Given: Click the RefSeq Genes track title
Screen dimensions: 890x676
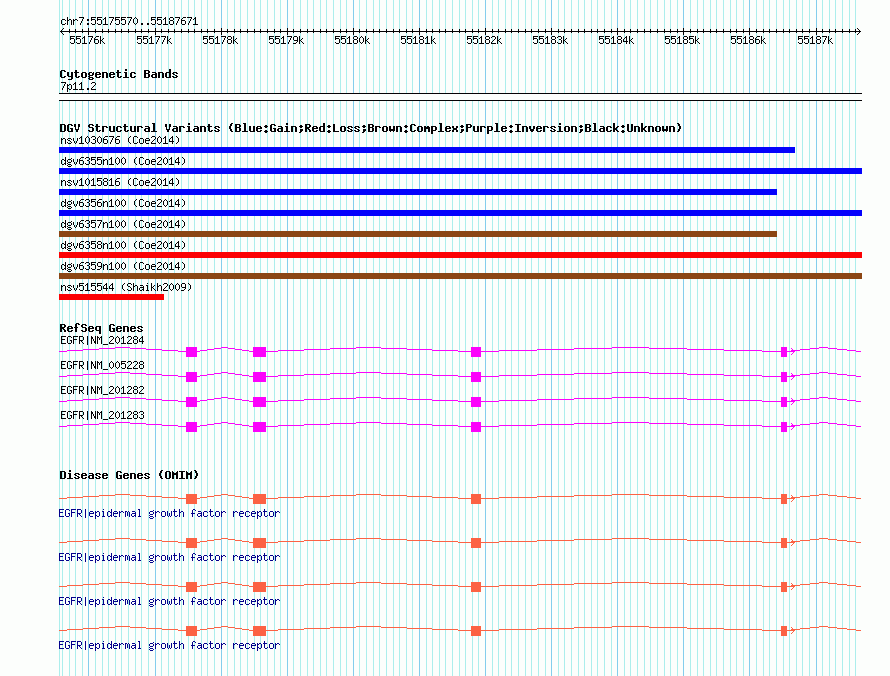Looking at the screenshot, I should tap(101, 328).
